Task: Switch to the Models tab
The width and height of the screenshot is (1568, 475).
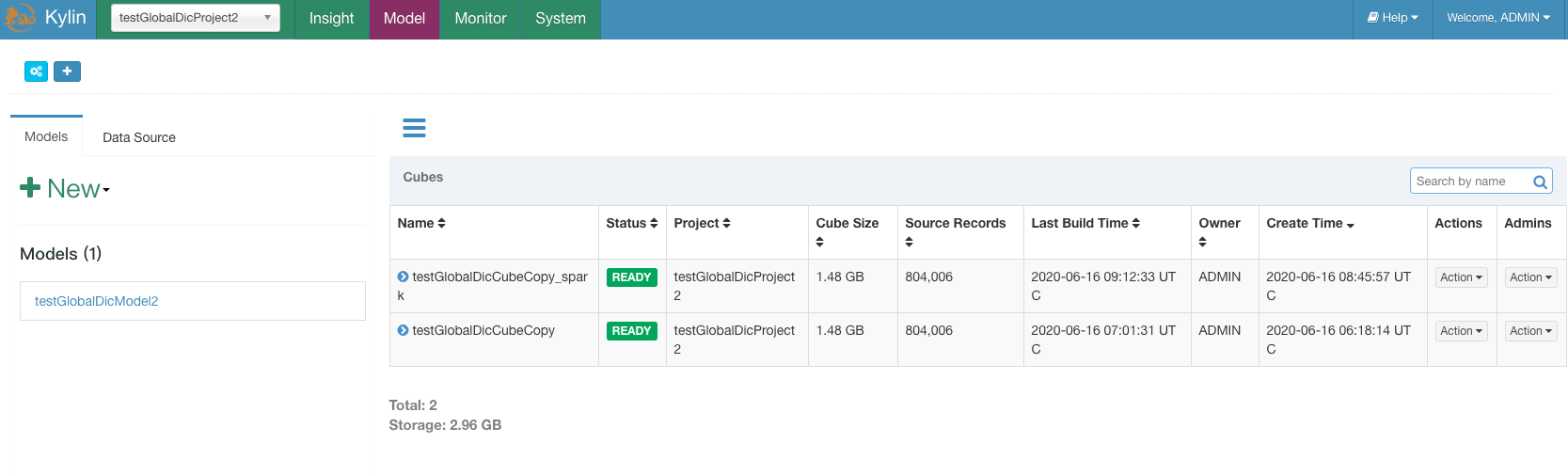Action: [x=46, y=136]
